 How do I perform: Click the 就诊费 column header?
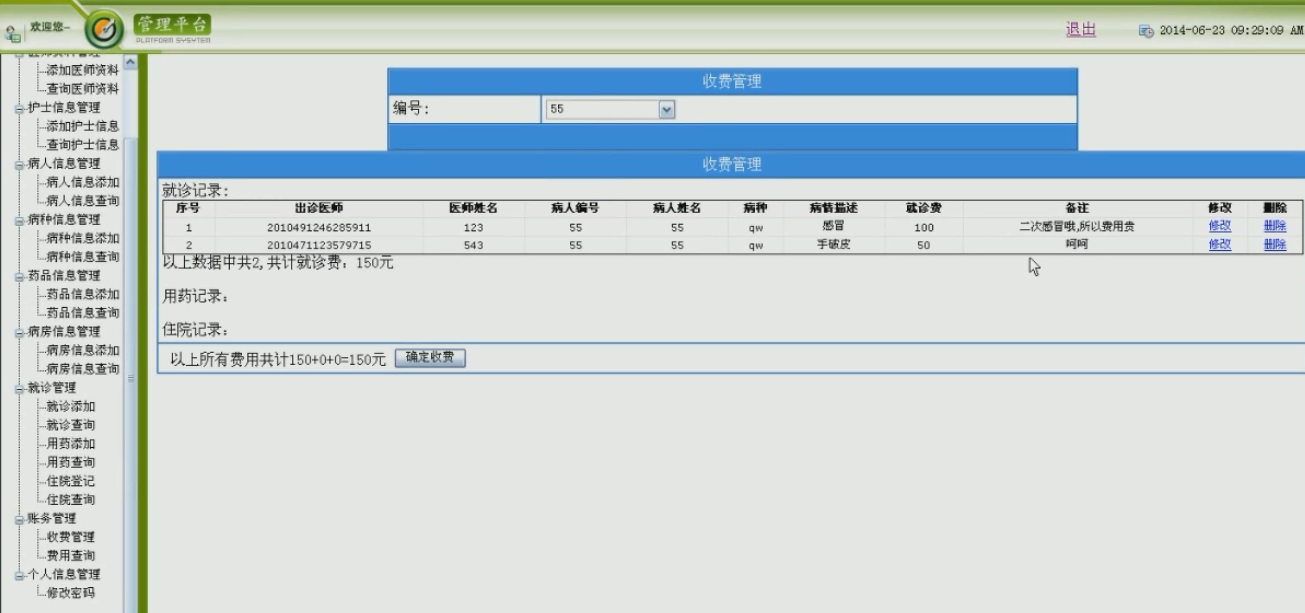(x=923, y=208)
